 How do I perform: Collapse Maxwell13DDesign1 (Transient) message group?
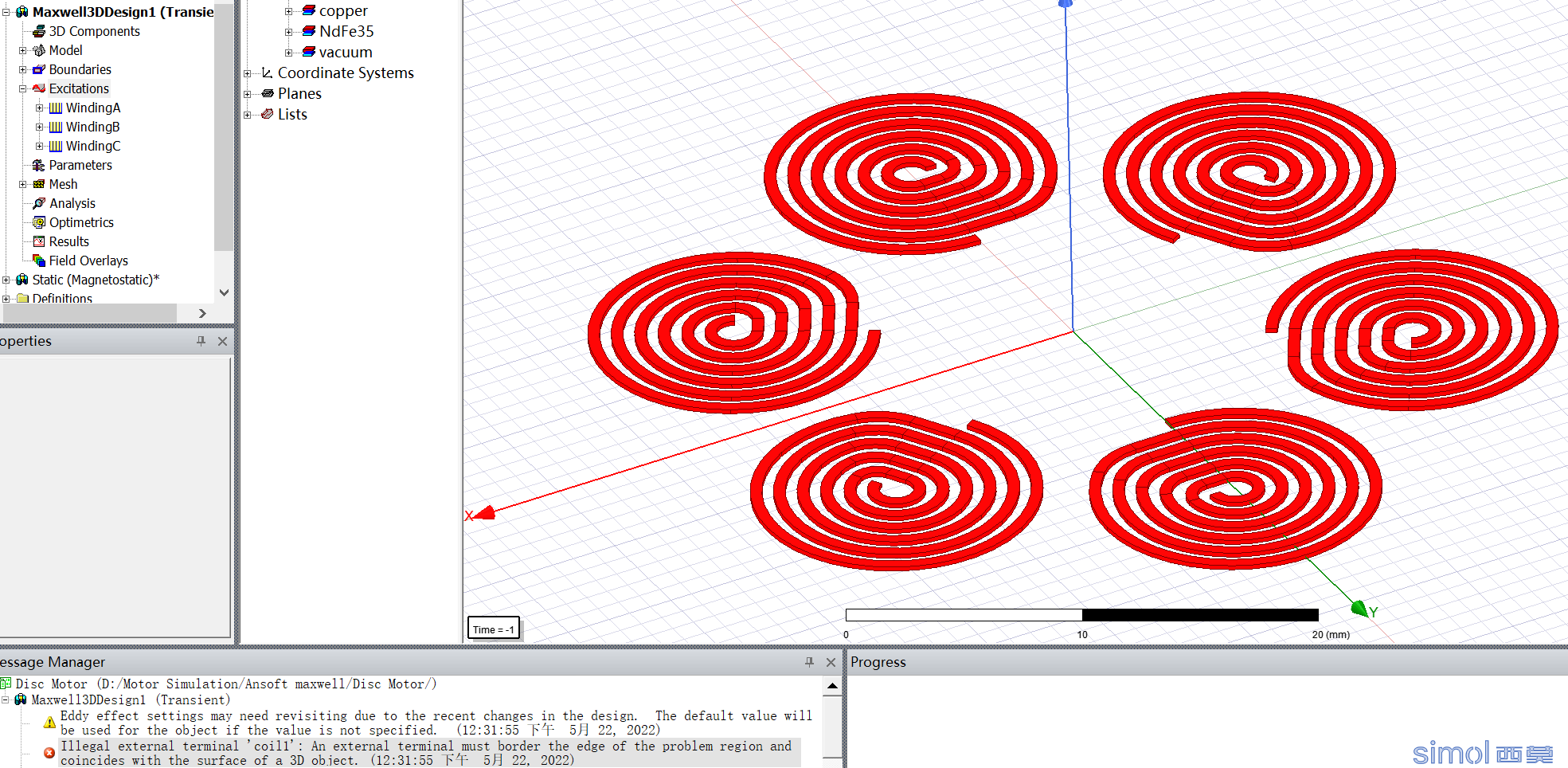pyautogui.click(x=6, y=699)
